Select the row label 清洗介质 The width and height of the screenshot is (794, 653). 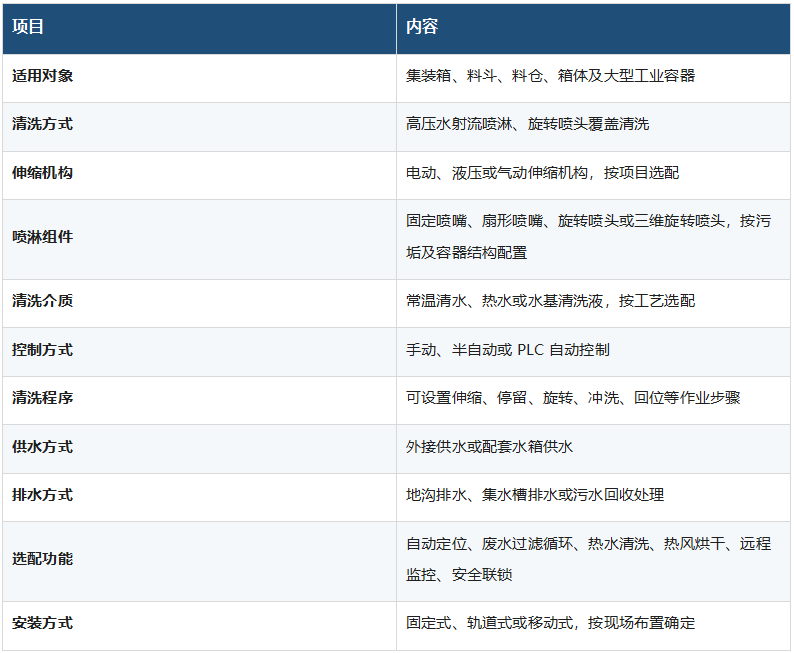(x=43, y=301)
